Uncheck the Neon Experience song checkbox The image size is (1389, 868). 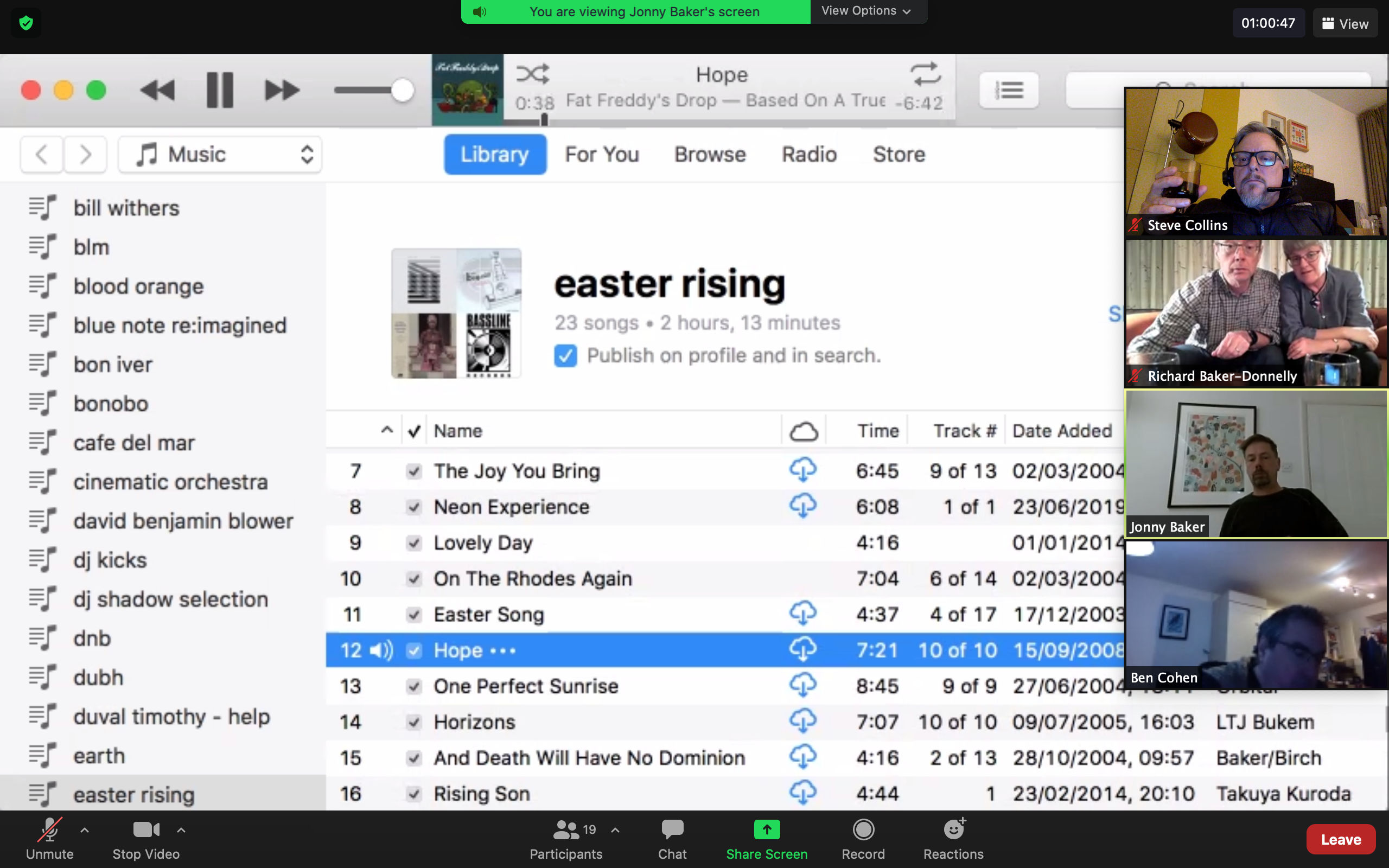pyautogui.click(x=414, y=507)
